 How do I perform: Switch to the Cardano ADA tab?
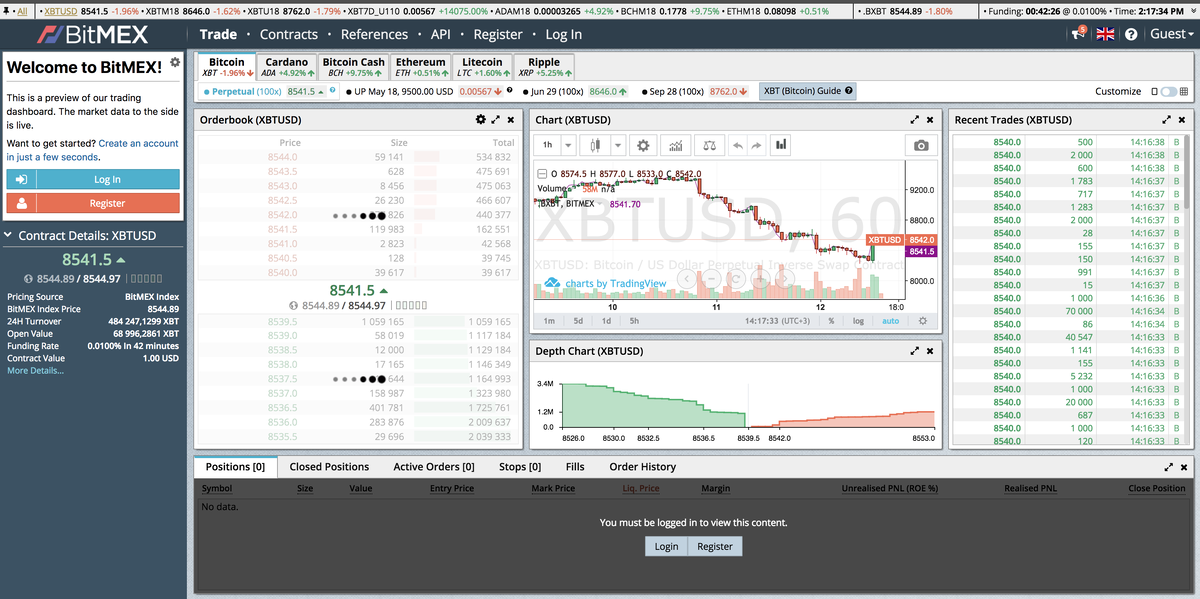point(286,66)
